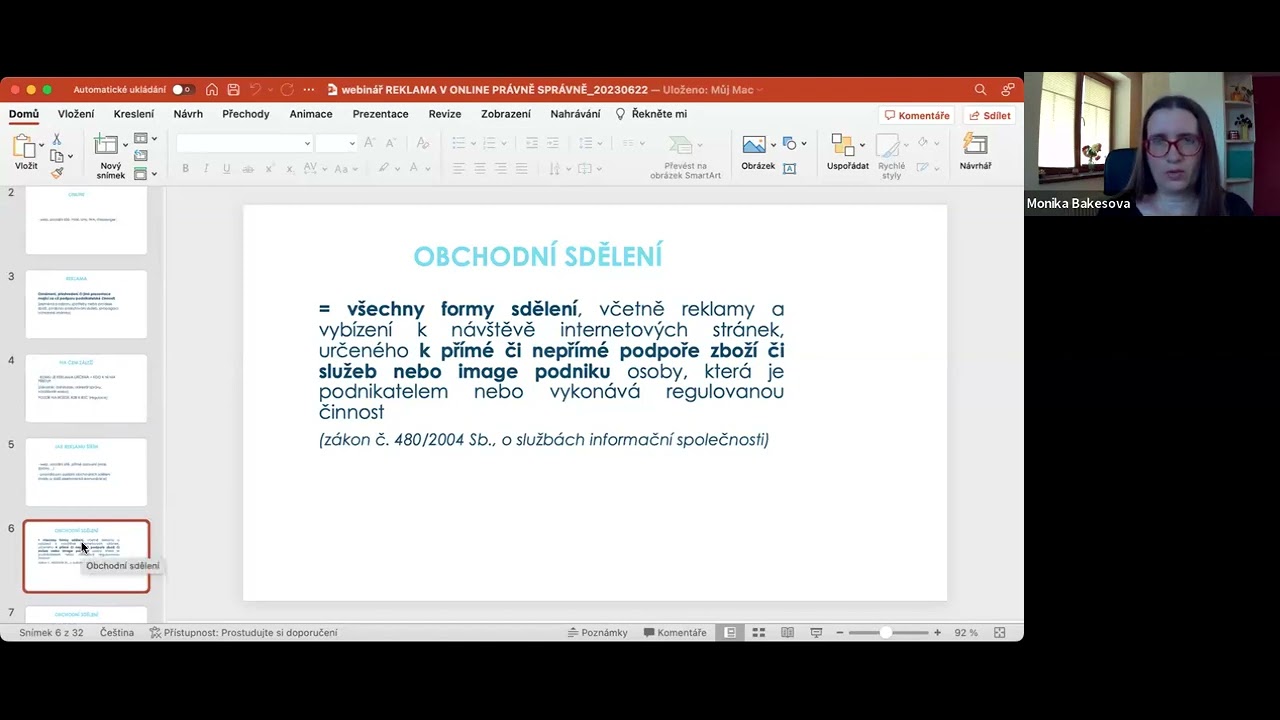
Task: Open the Nahrávání ribbon tab
Action: click(x=575, y=114)
